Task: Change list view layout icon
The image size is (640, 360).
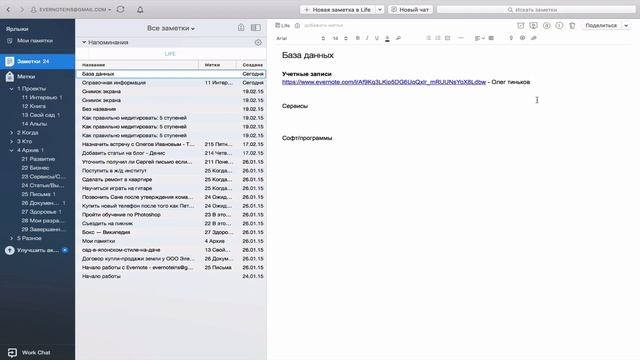Action: pyautogui.click(x=256, y=28)
